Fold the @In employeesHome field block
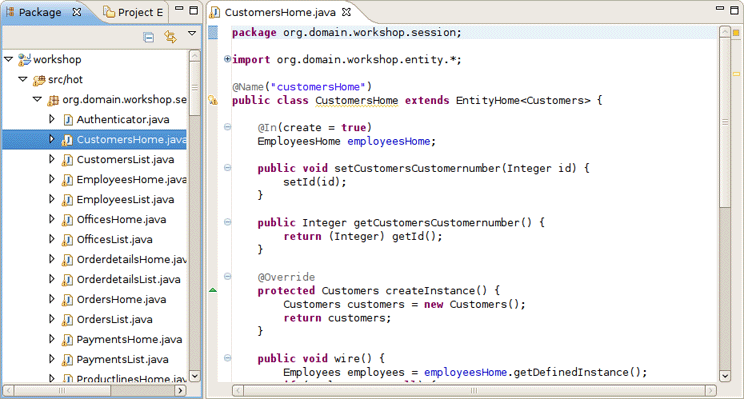The height and width of the screenshot is (399, 744). click(227, 127)
